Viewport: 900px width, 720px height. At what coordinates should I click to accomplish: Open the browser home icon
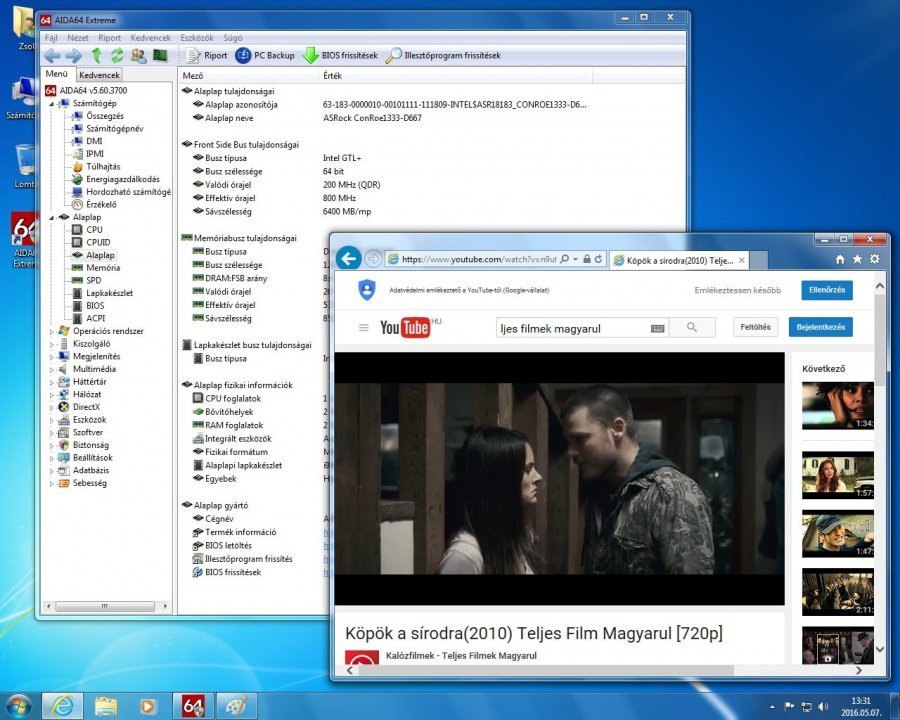point(840,260)
